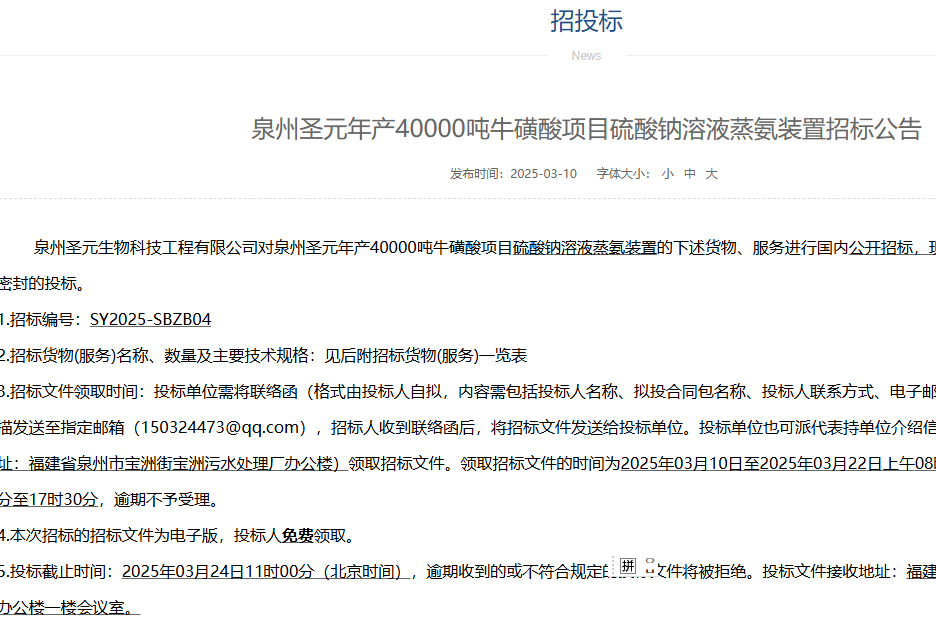The height and width of the screenshot is (631, 936).
Task: Click the text 逾期不予受理
Action: click(162, 500)
